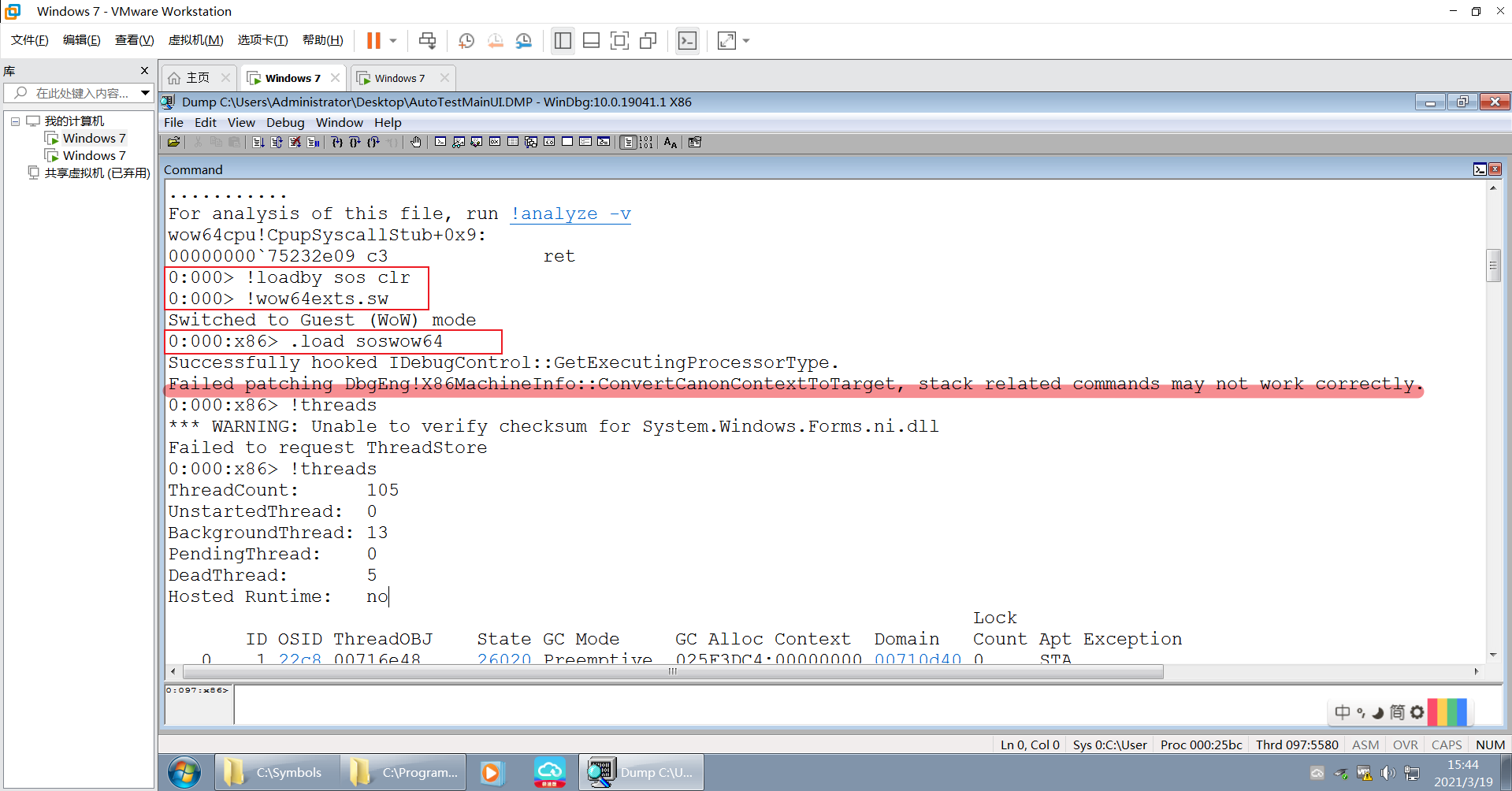The width and height of the screenshot is (1512, 791).
Task: Click the breakpoint hand icon
Action: coord(416,143)
